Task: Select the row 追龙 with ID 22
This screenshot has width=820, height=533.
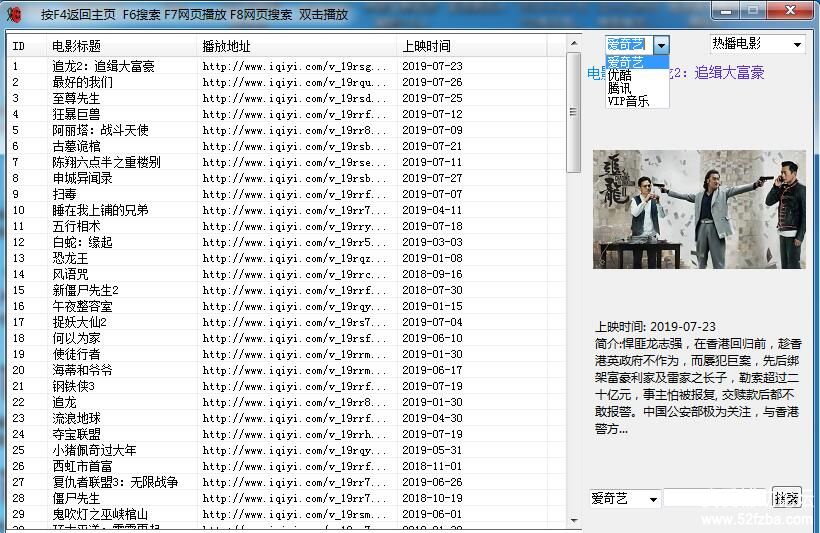Action: click(x=287, y=402)
